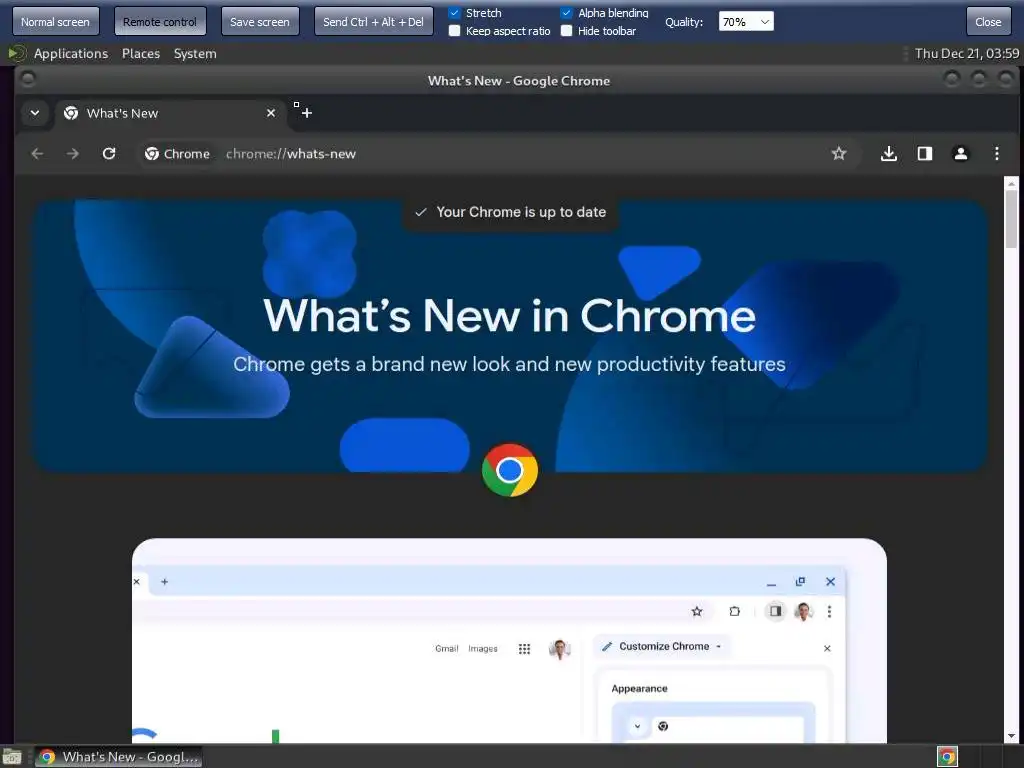Click the profile avatar in preview toolbar

pyautogui.click(x=803, y=611)
